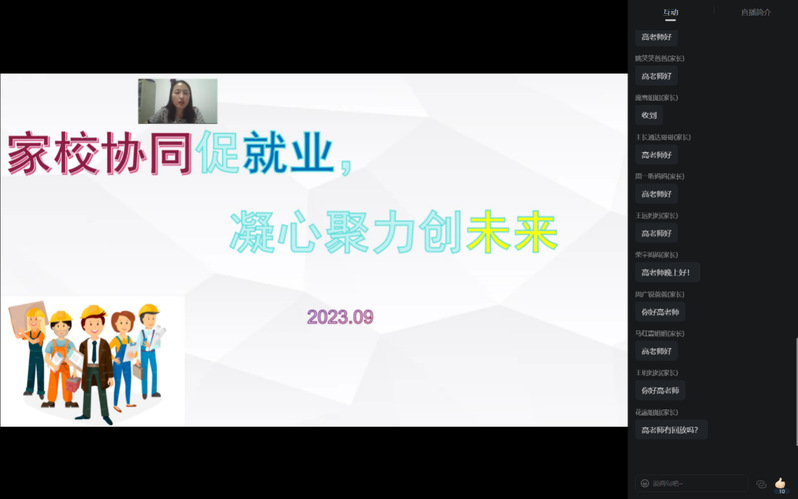Click the last 你好高老师 message above 花涵妈妈
Screen dimensions: 798x499
659,390
